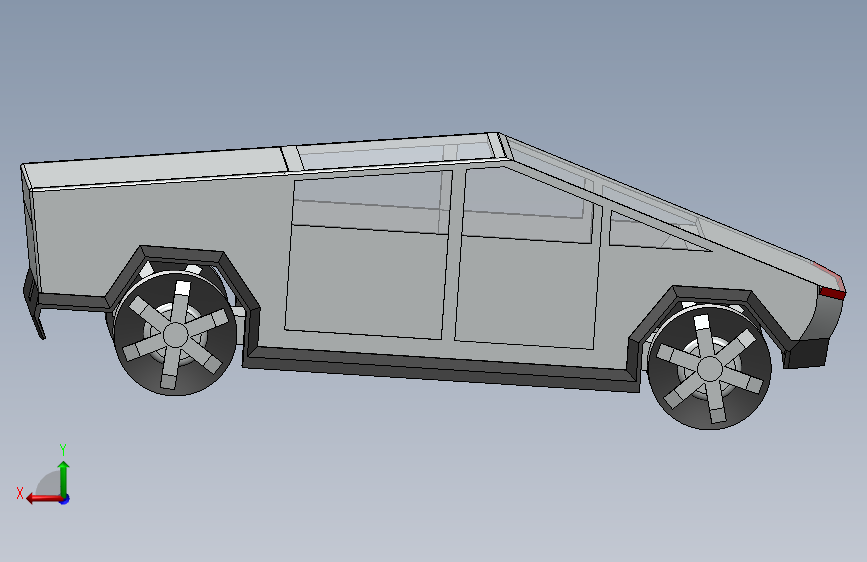This screenshot has height=562, width=867.
Task: Select the front wheel arch fender trim
Action: click(713, 294)
